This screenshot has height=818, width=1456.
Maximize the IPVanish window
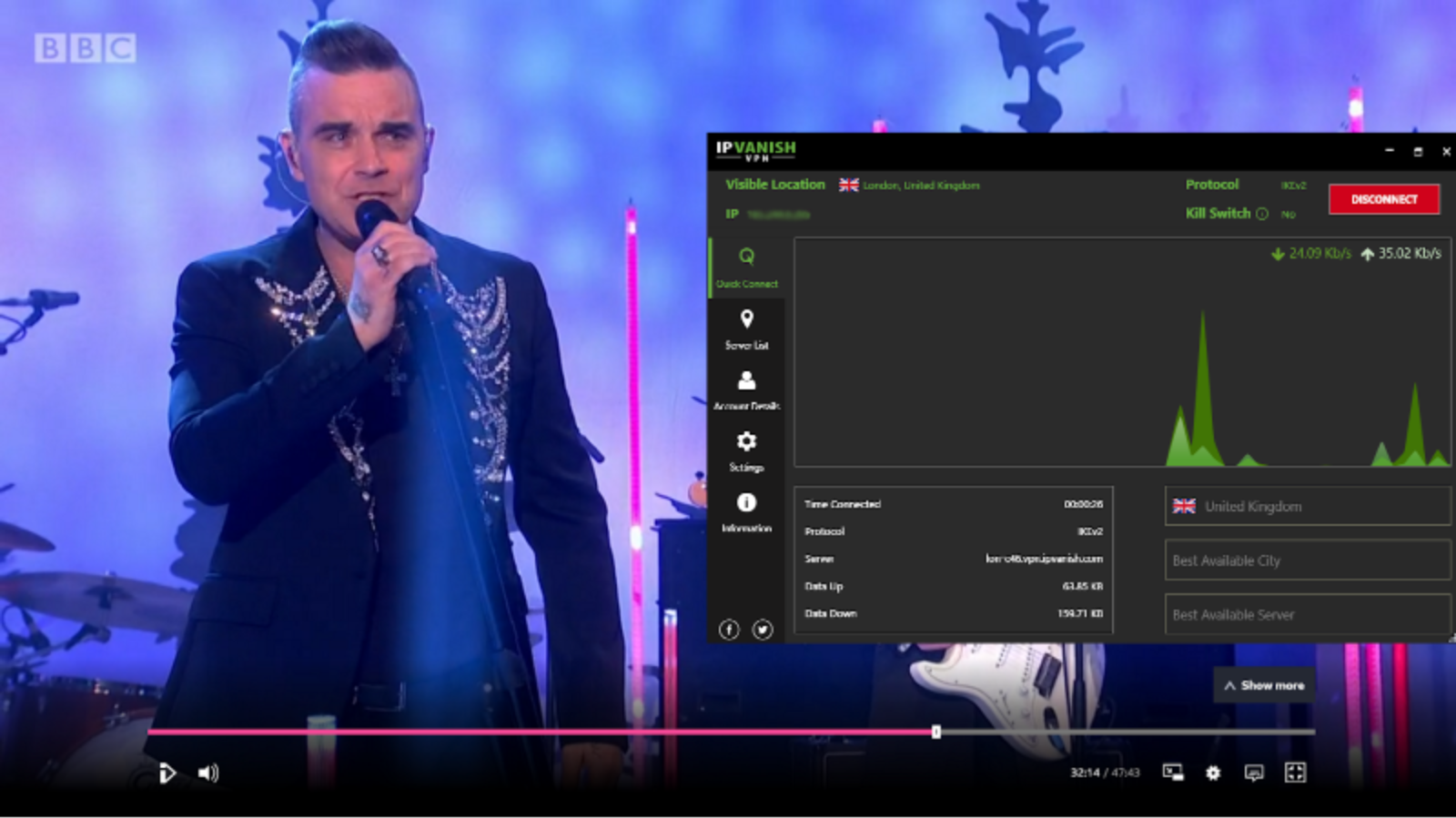point(1418,151)
